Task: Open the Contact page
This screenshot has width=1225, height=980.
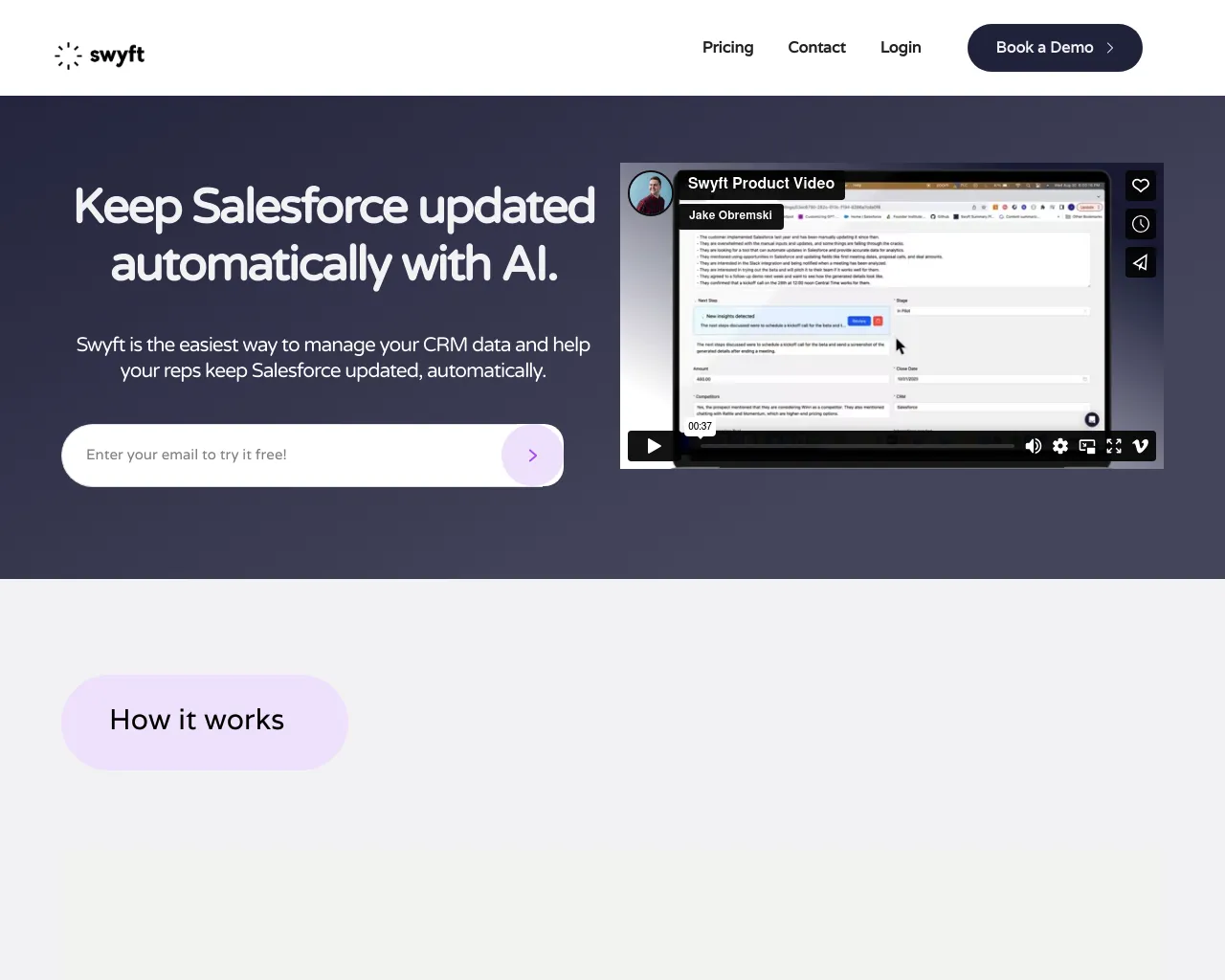Action: pos(816,47)
